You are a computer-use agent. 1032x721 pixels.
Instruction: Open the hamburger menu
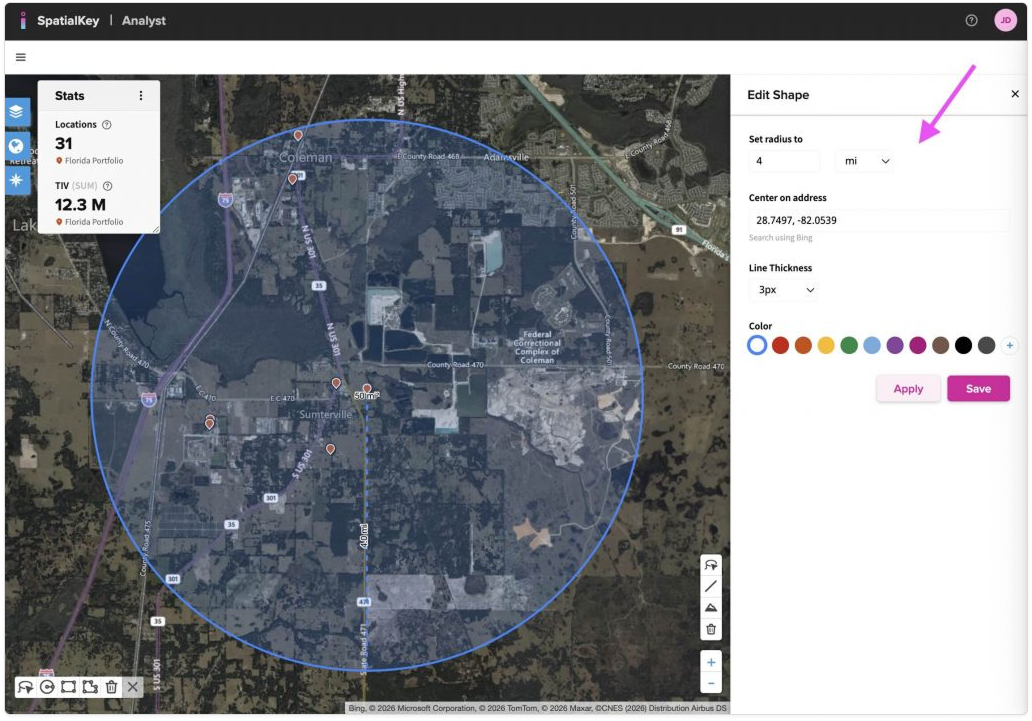tap(21, 57)
